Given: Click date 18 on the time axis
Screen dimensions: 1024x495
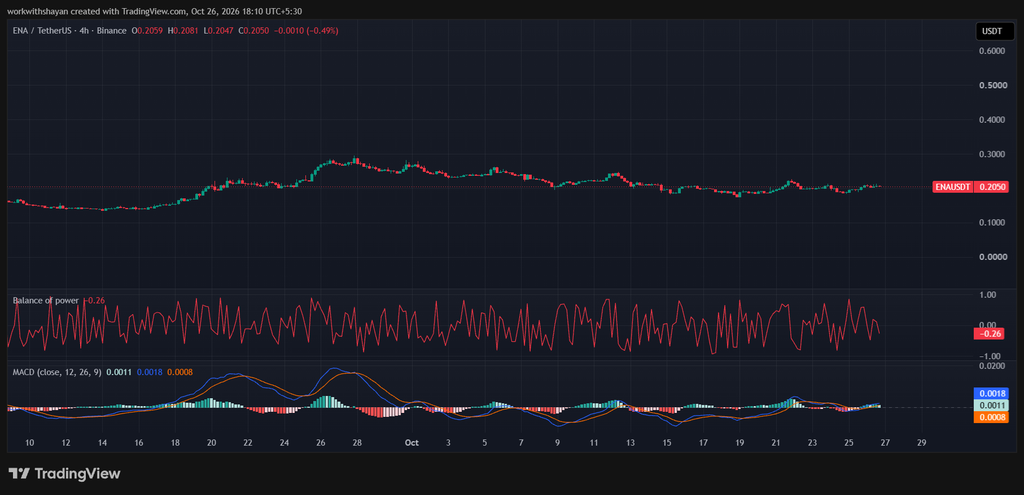Looking at the screenshot, I should click(175, 442).
